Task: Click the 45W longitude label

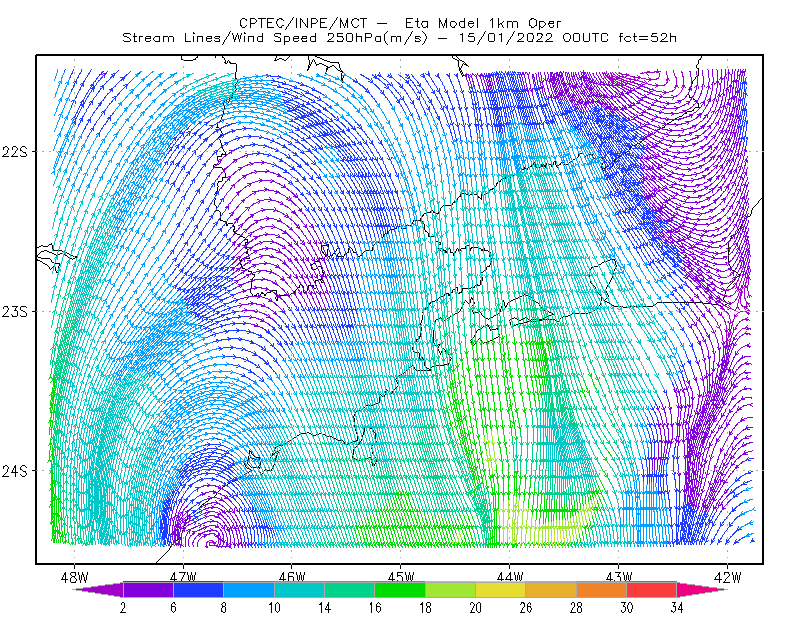Action: pos(401,576)
